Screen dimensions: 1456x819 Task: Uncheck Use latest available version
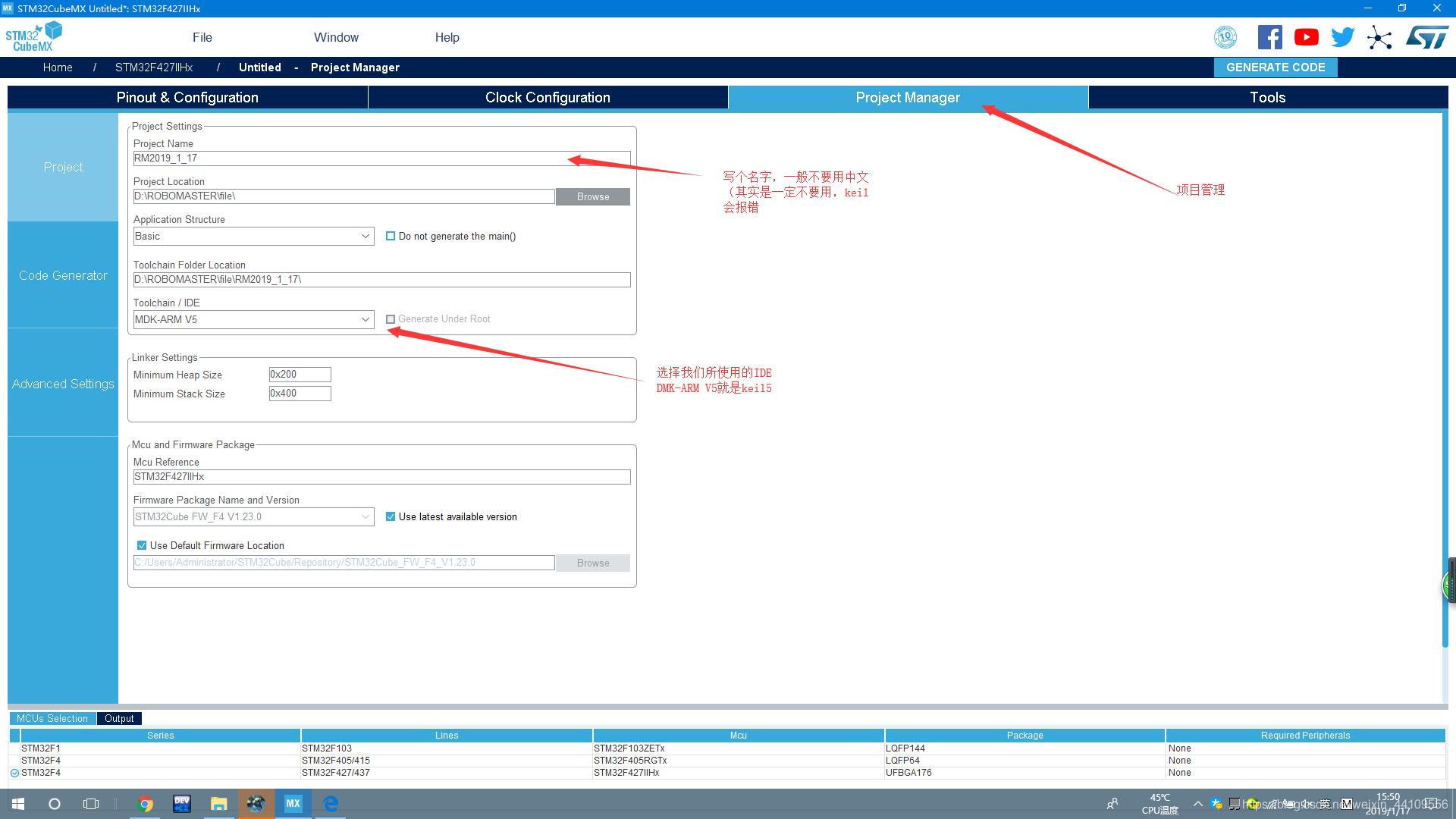391,516
